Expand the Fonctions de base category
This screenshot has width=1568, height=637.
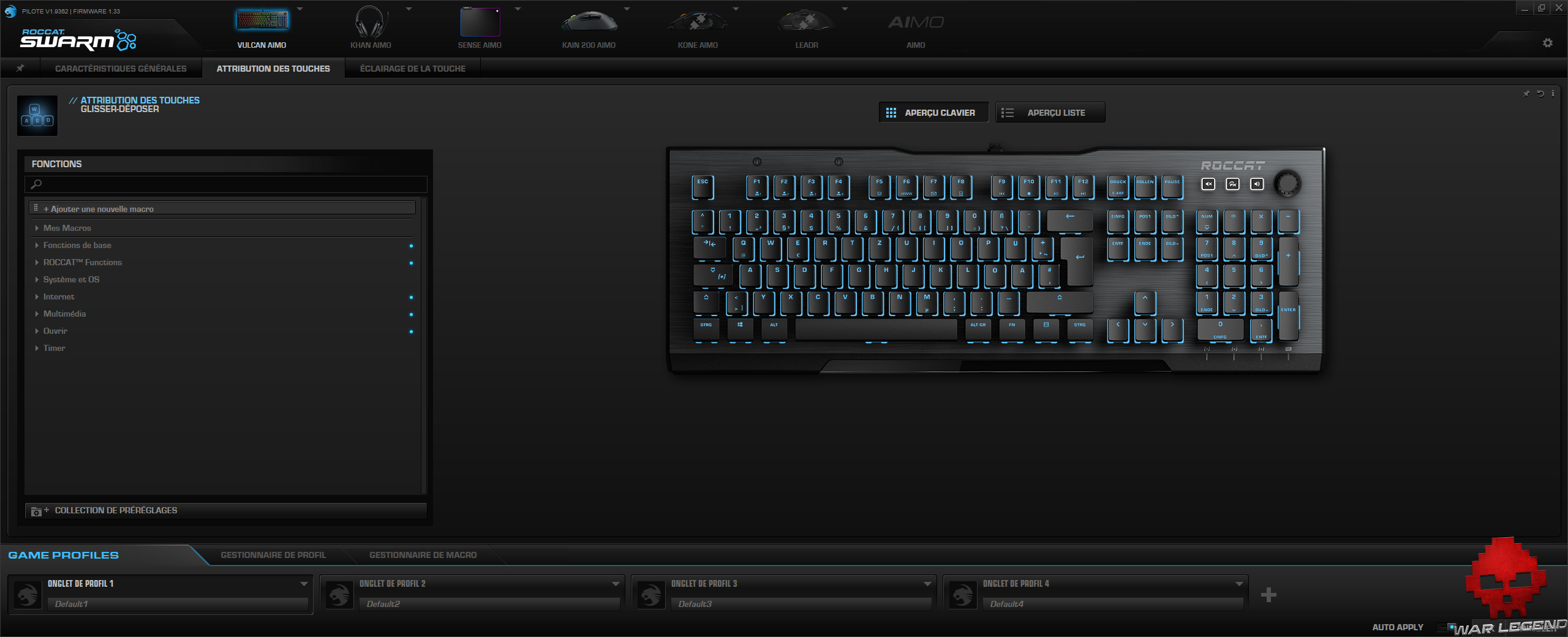[37, 245]
